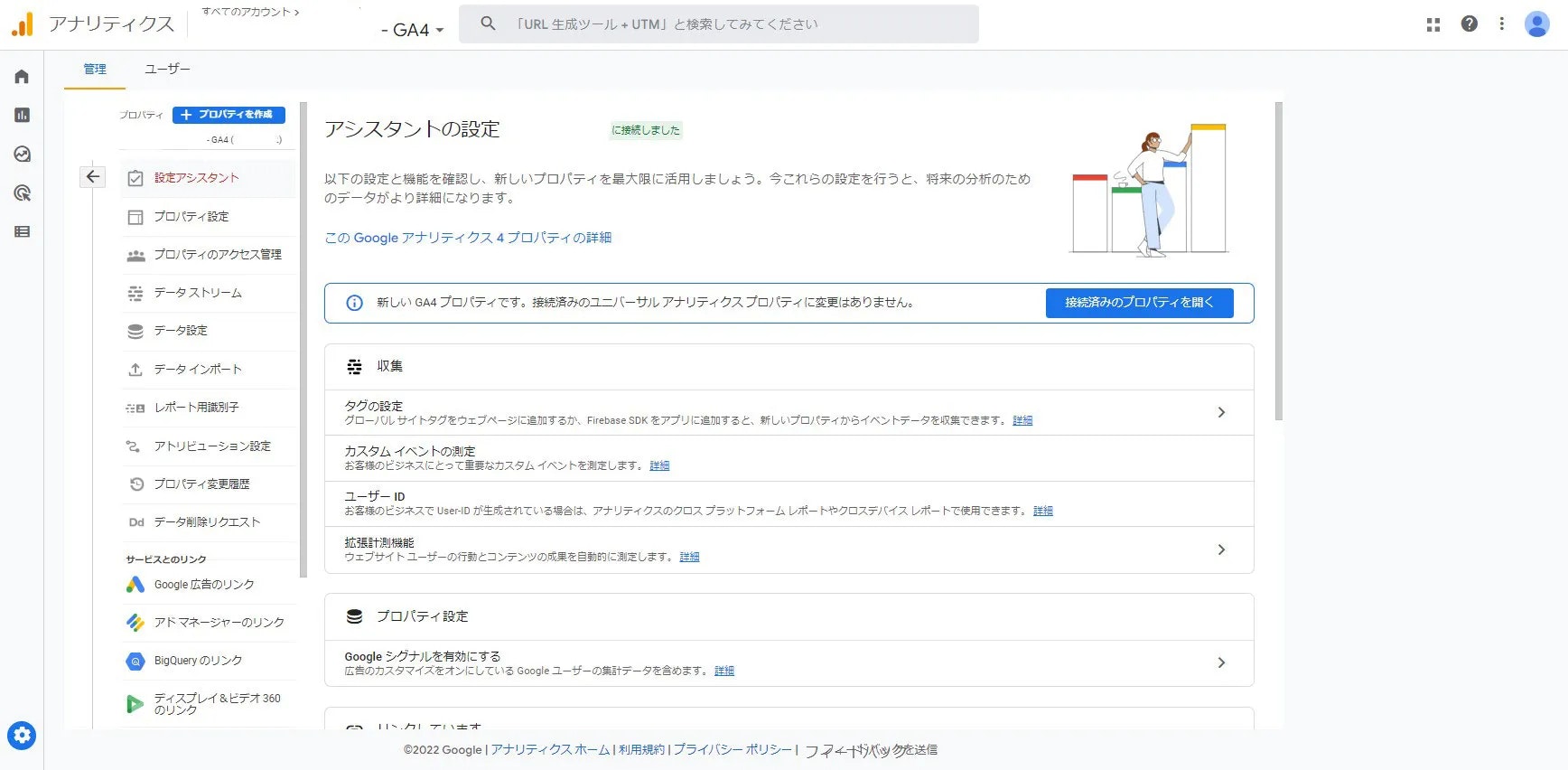1568x770 pixels.
Task: Click the Dd データ削除リクエスト icon
Action: 136,522
